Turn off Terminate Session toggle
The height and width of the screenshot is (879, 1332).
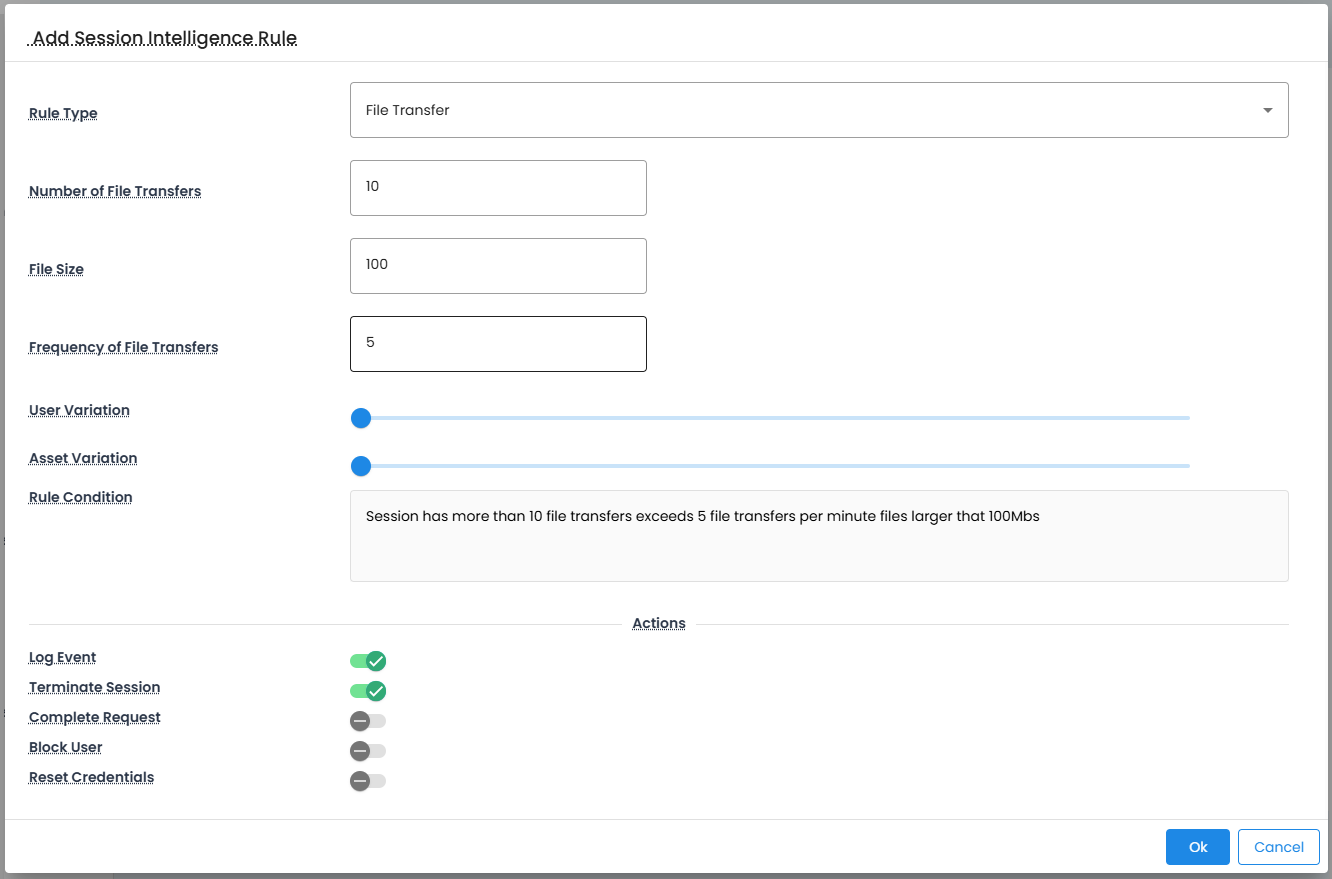click(x=368, y=691)
